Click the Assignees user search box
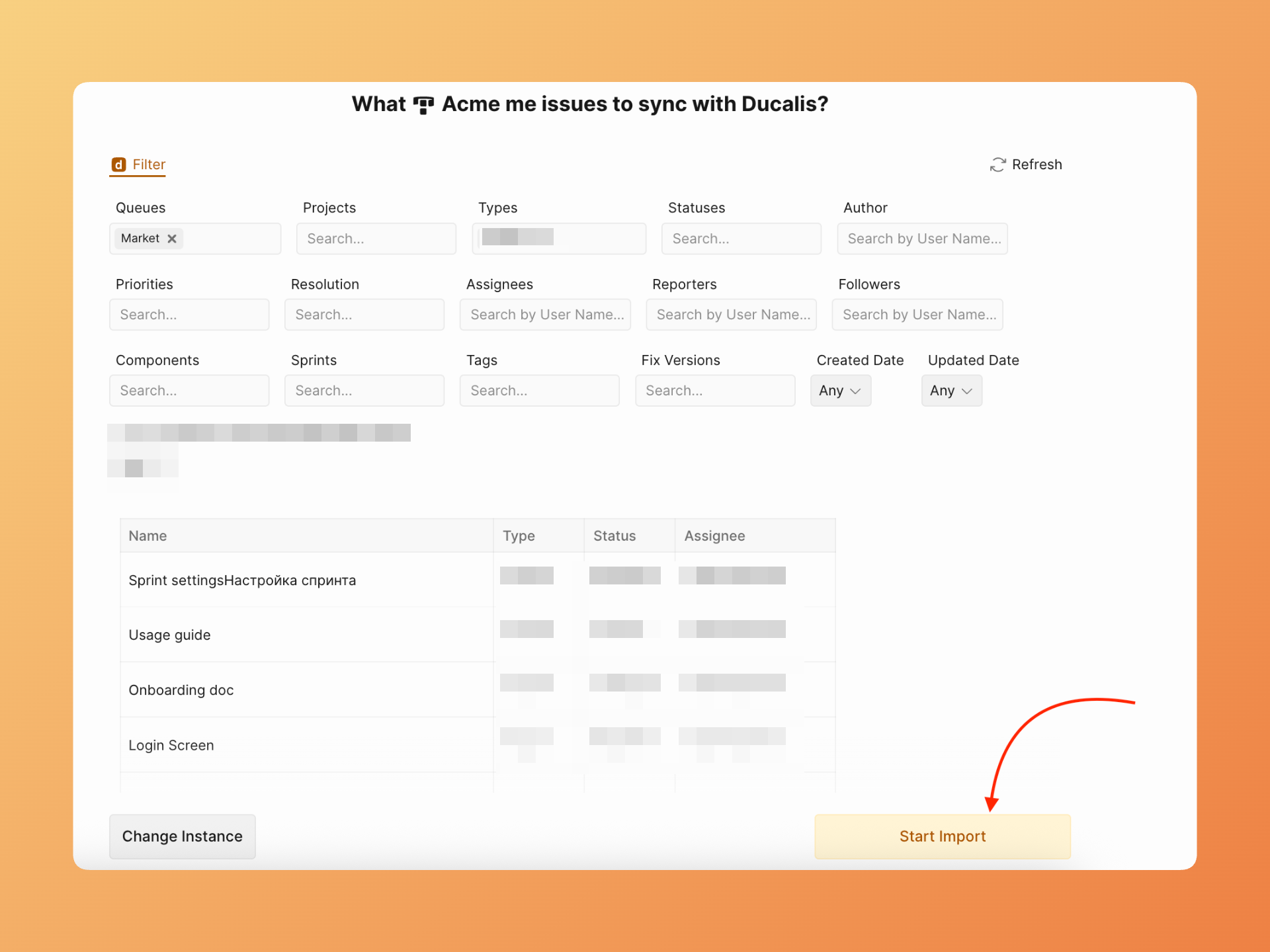1270x952 pixels. 545,315
